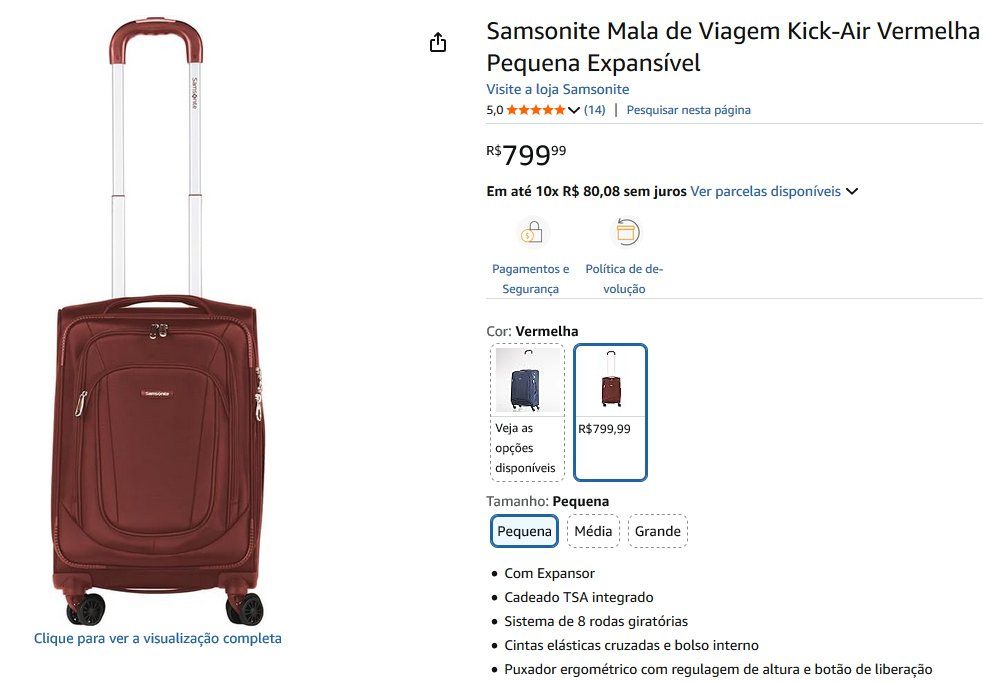
Task: Click the product title Samsonite Mala de Viagem
Action: [x=732, y=47]
